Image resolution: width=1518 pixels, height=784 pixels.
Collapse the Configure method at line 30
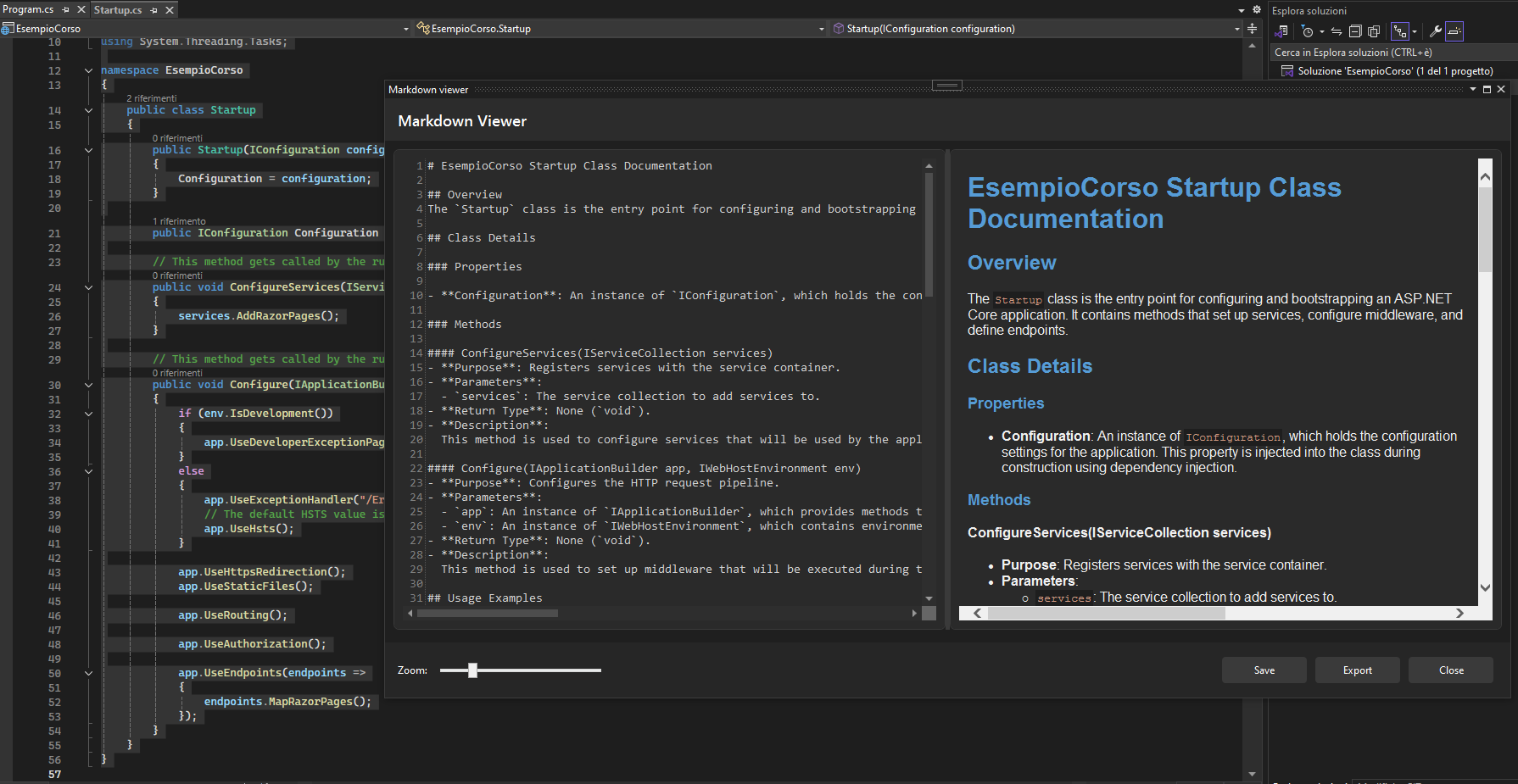pyautogui.click(x=88, y=385)
